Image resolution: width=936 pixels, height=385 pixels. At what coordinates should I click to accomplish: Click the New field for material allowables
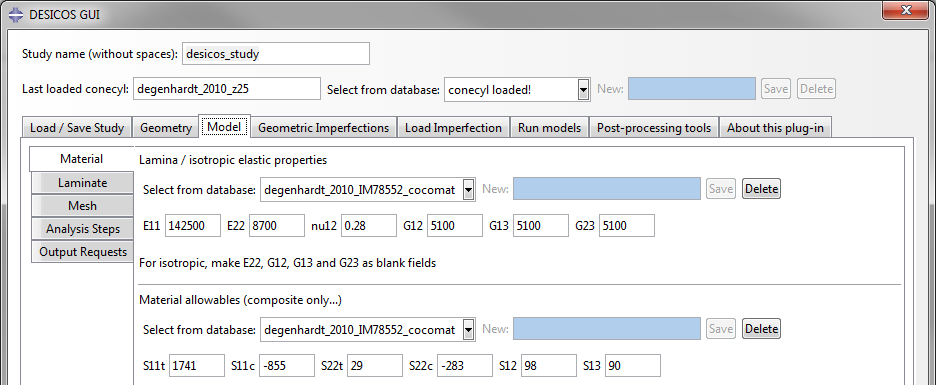606,329
